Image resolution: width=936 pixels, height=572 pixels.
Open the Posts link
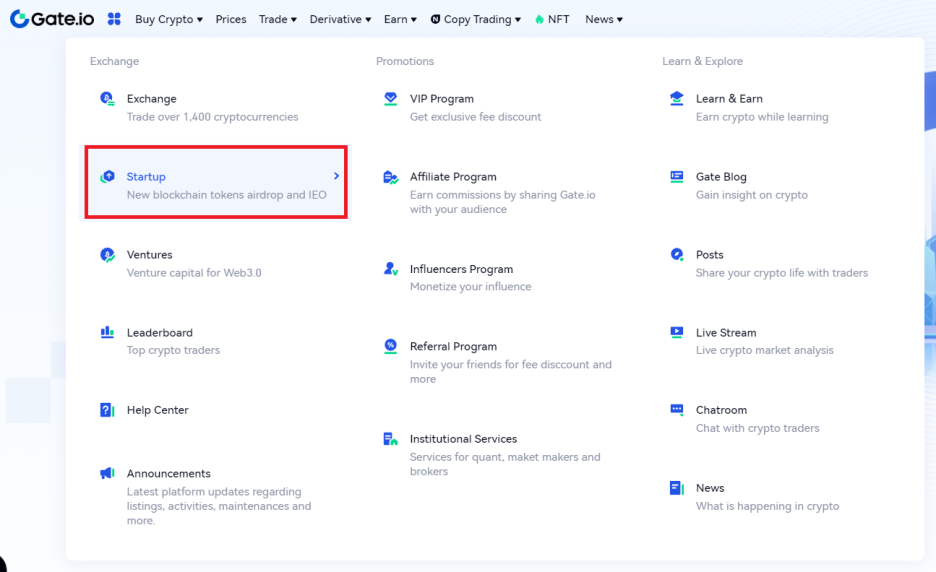pyautogui.click(x=710, y=255)
